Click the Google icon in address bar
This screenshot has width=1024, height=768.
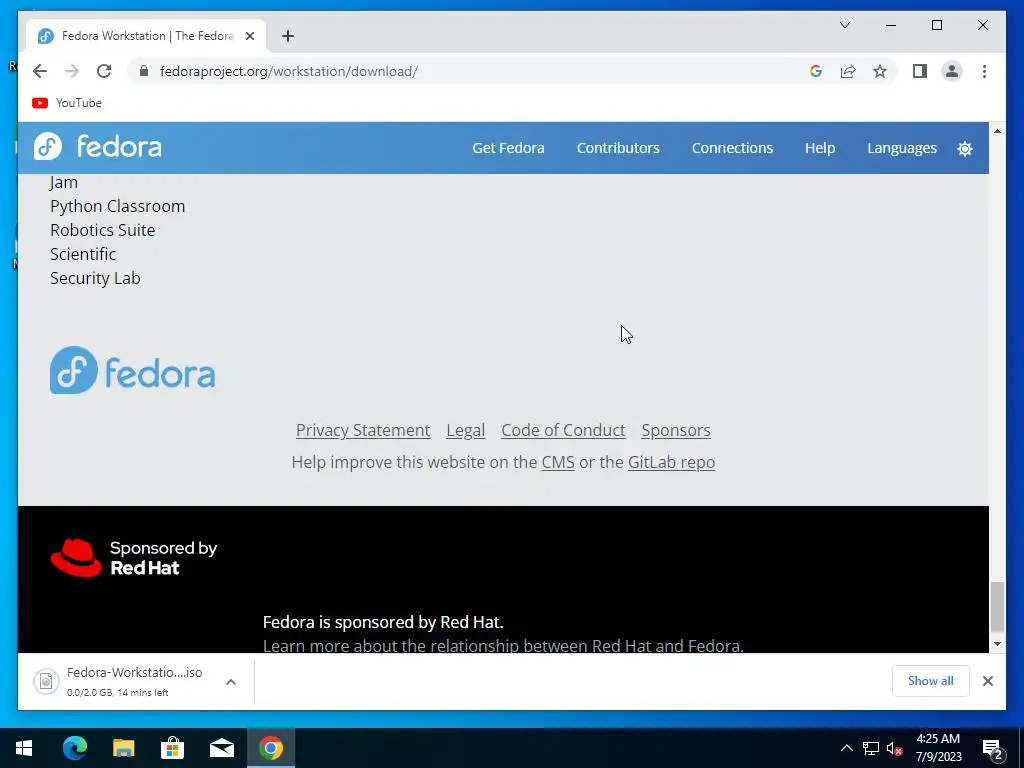816,71
